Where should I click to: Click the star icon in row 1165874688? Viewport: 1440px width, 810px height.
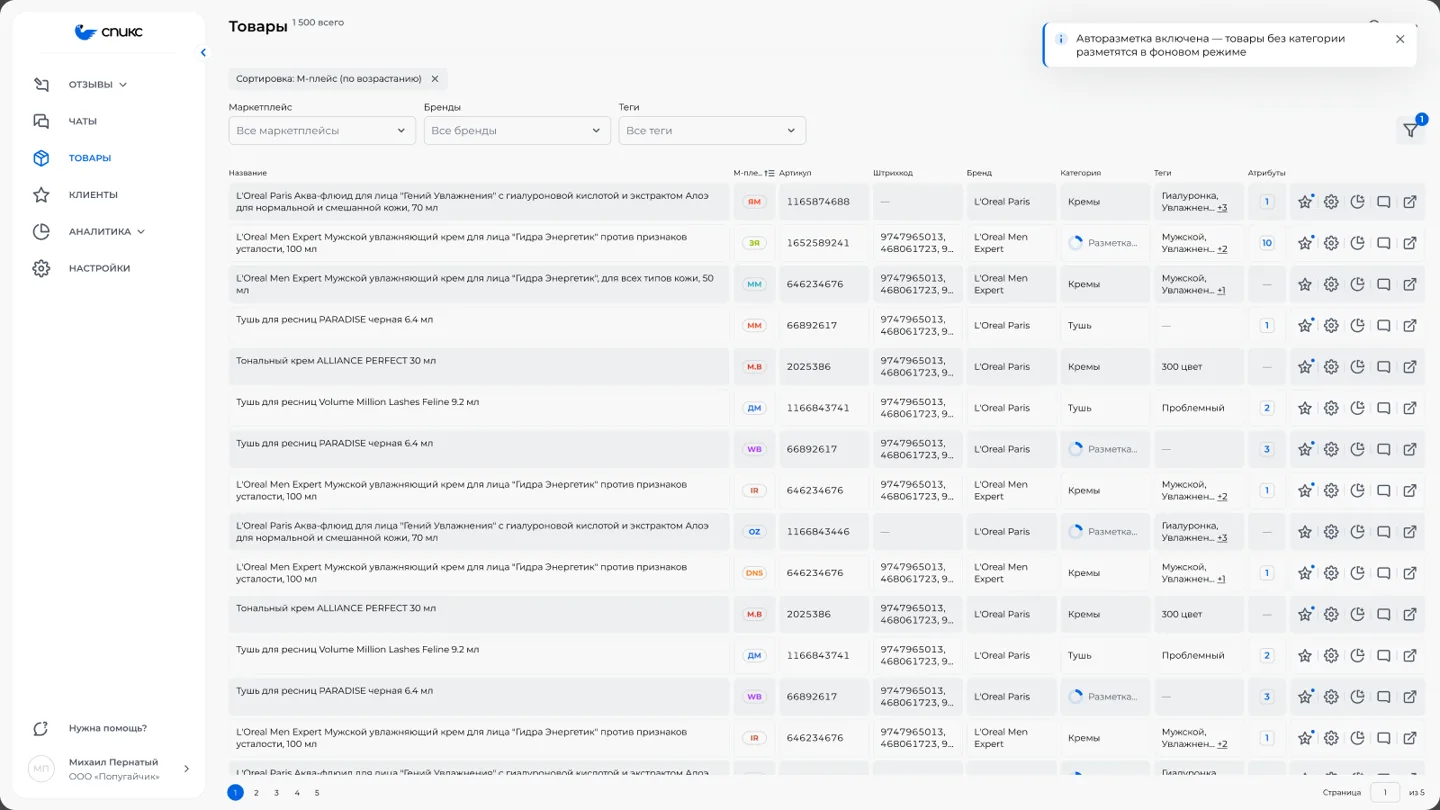pyautogui.click(x=1305, y=202)
